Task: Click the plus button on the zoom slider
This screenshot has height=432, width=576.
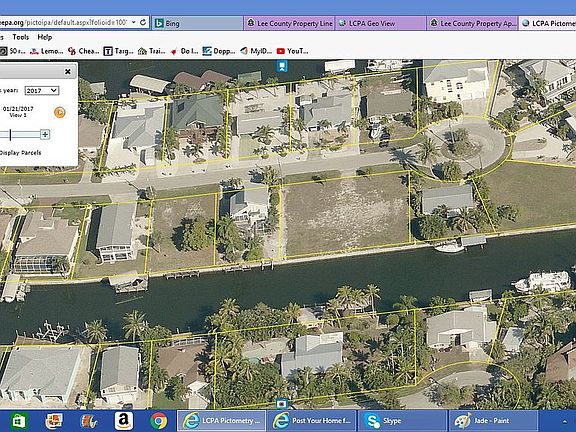Action: pos(45,134)
